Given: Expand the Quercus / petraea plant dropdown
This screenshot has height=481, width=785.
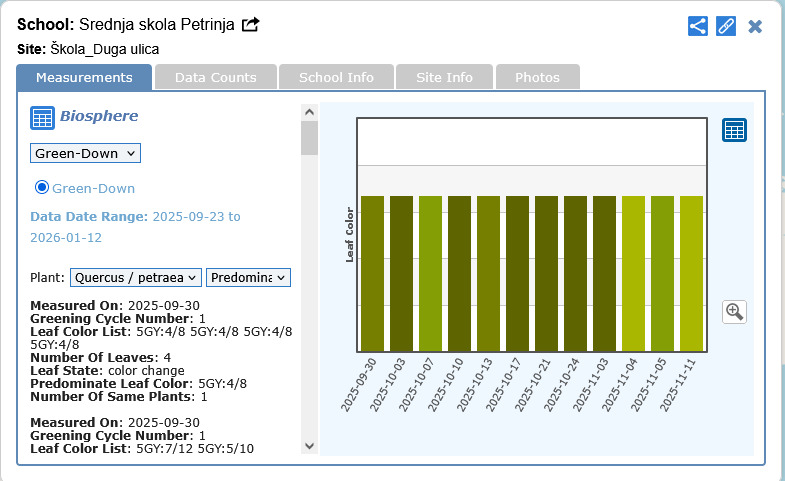Looking at the screenshot, I should pyautogui.click(x=135, y=277).
